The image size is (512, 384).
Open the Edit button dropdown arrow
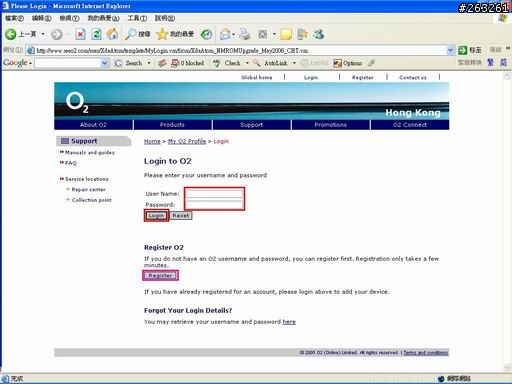pos(274,34)
